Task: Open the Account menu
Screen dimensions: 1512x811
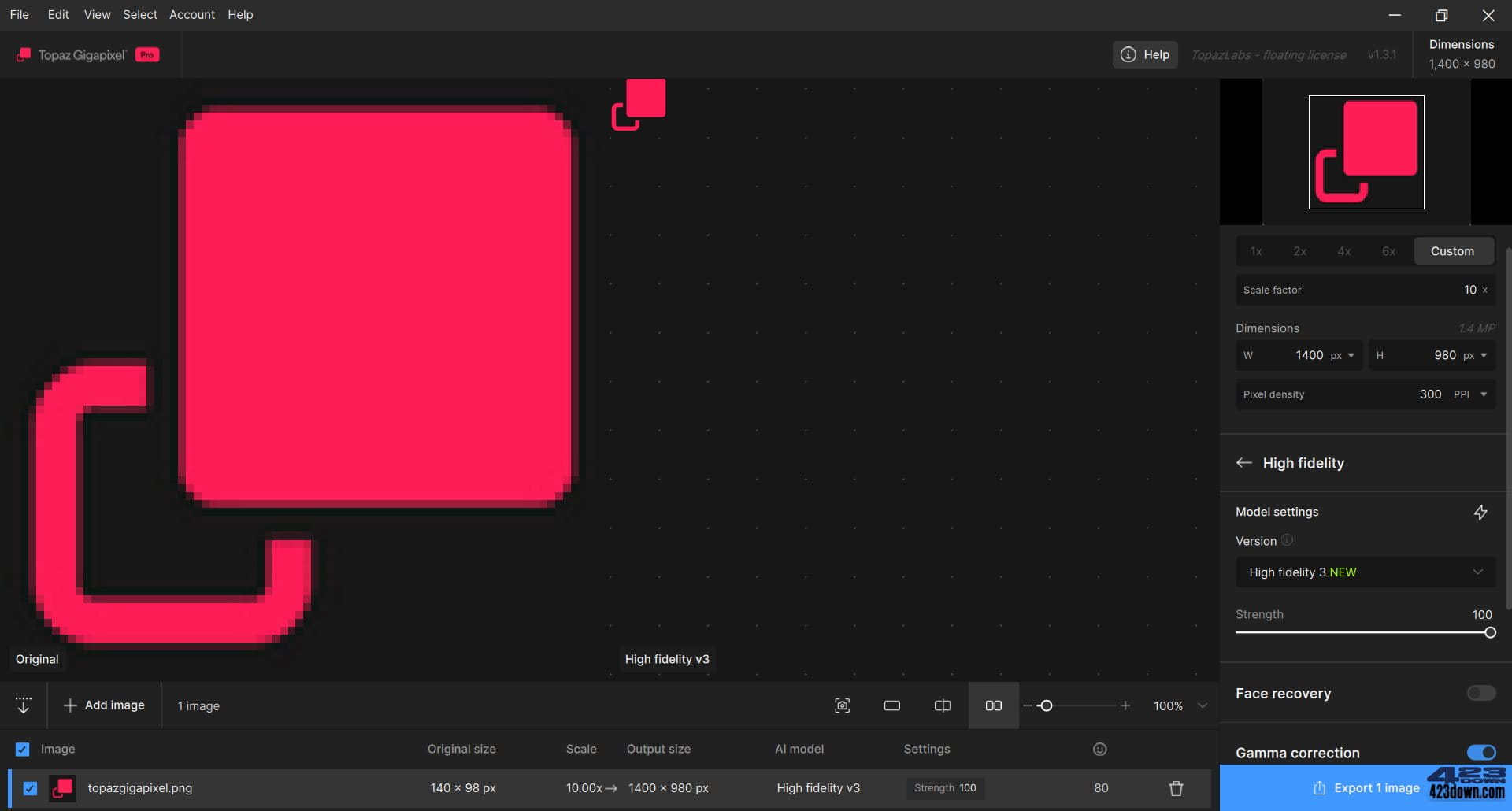Action: point(192,14)
